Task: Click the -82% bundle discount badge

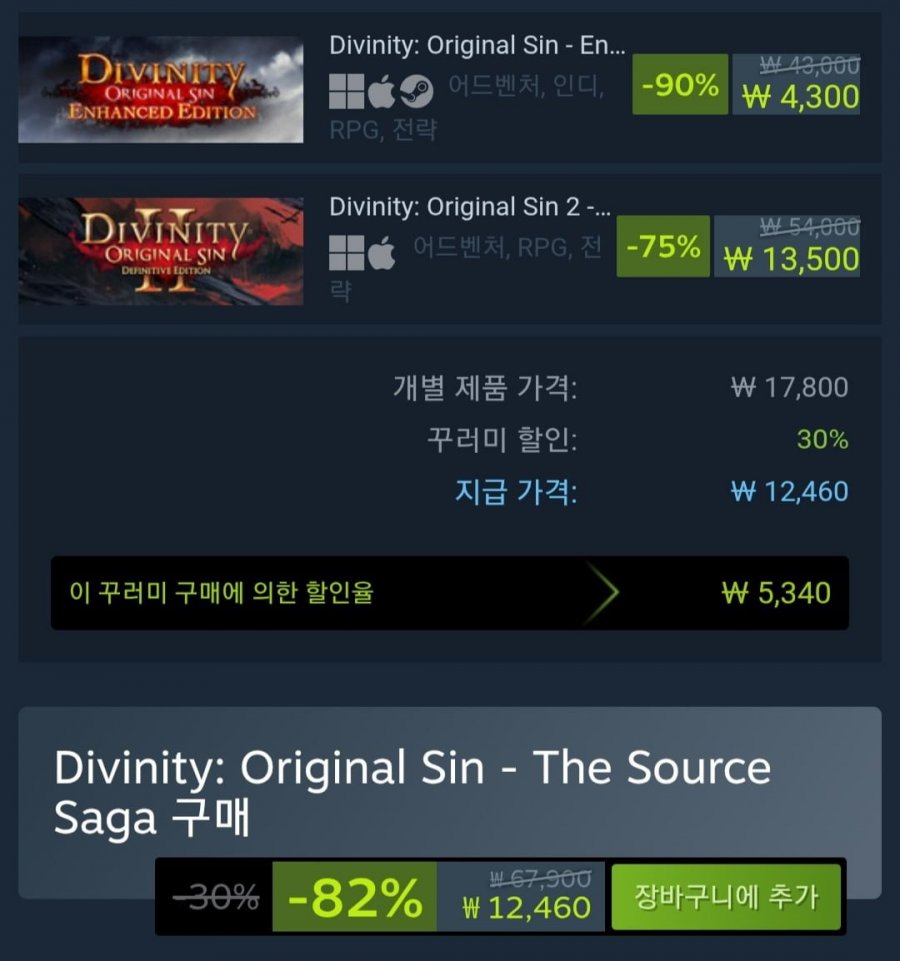Action: (x=354, y=897)
